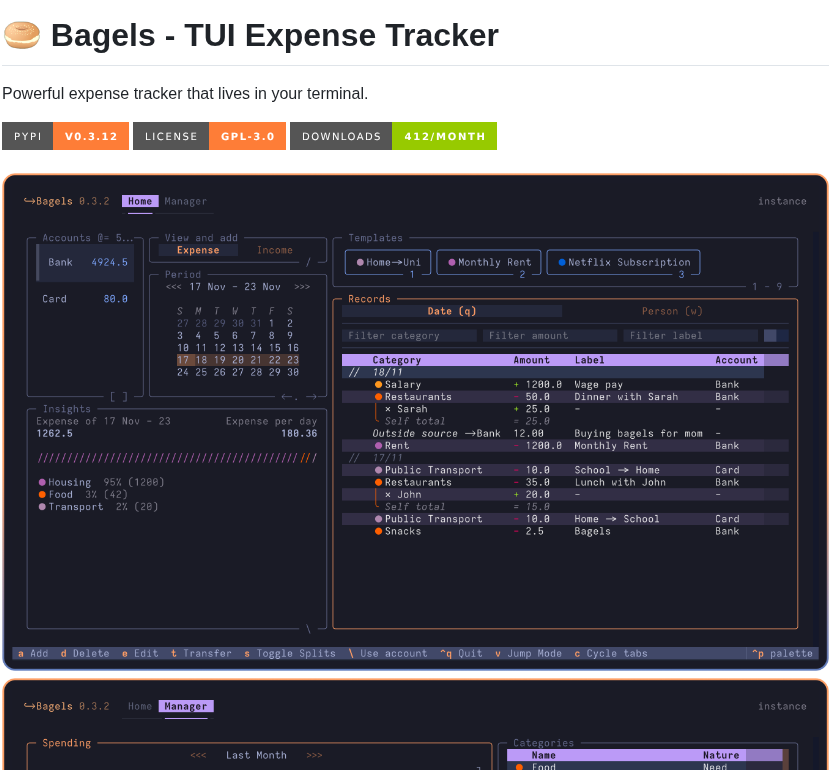Click Self total row showing 15.0
Image resolution: width=830 pixels, height=770 pixels.
565,507
